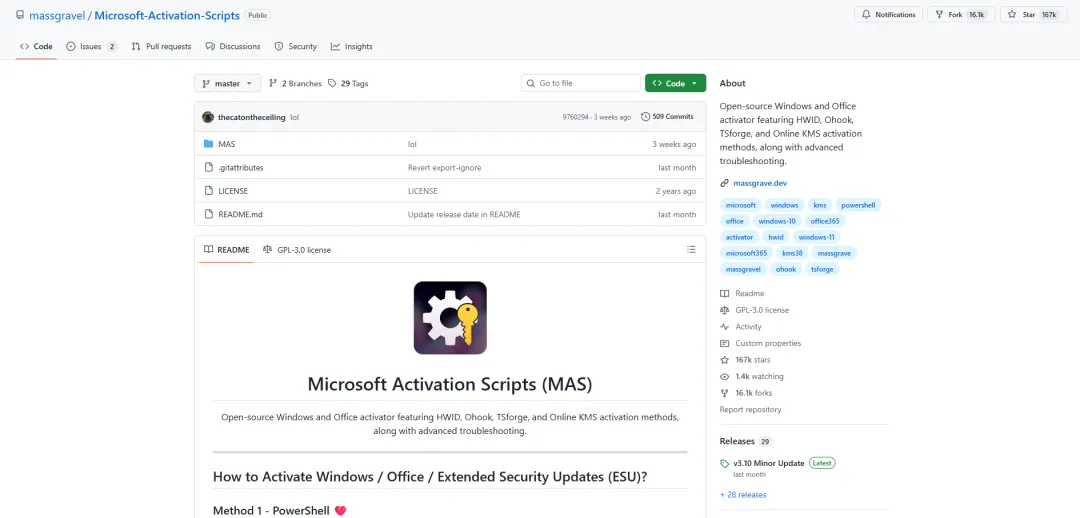Screen dimensions: 1080x518
Task: Expand the master branch dropdown
Action: (228, 83)
